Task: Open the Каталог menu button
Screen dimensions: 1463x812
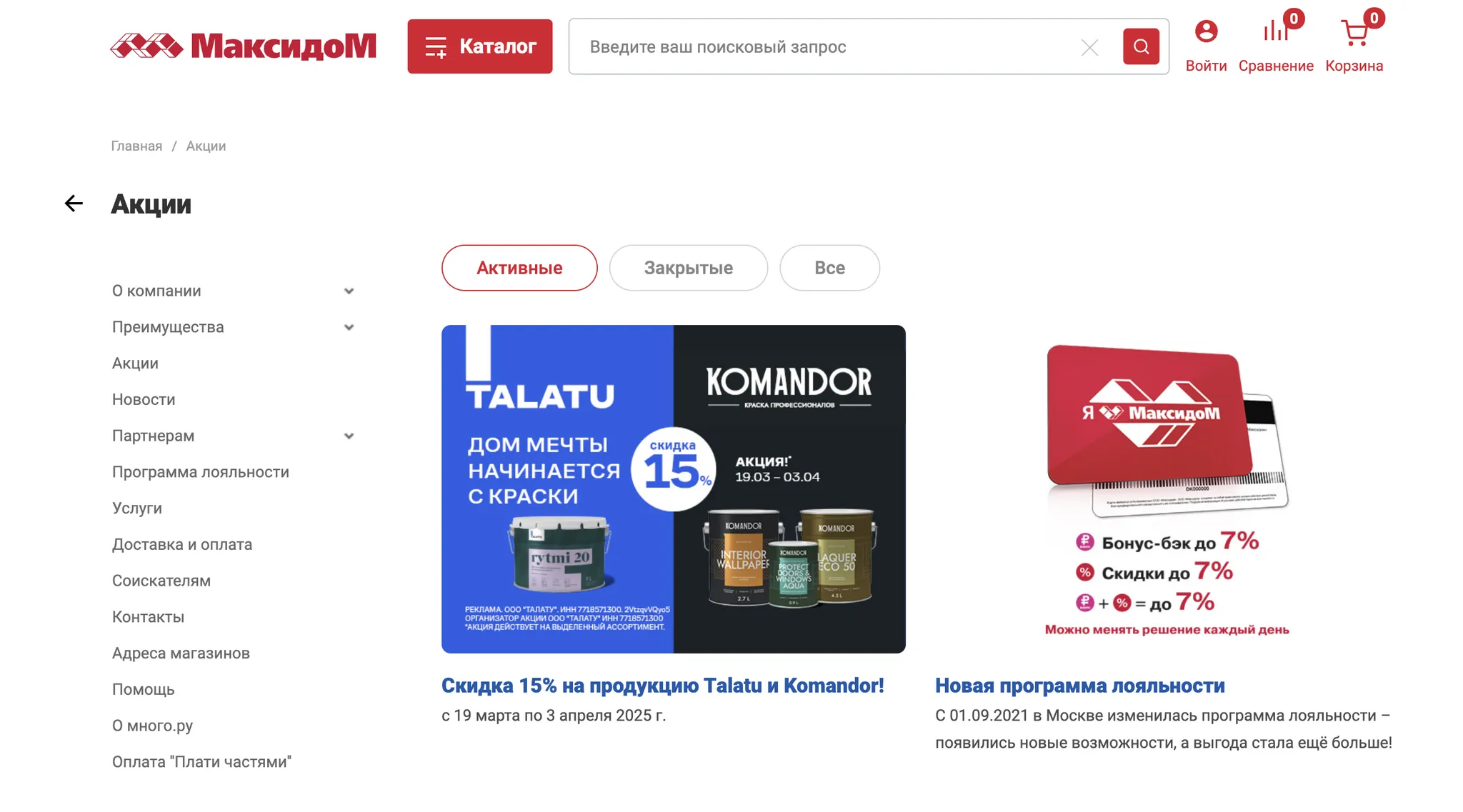Action: coord(480,46)
